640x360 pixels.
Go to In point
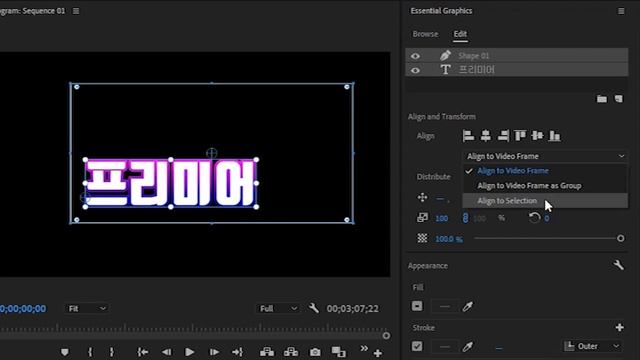click(x=142, y=352)
